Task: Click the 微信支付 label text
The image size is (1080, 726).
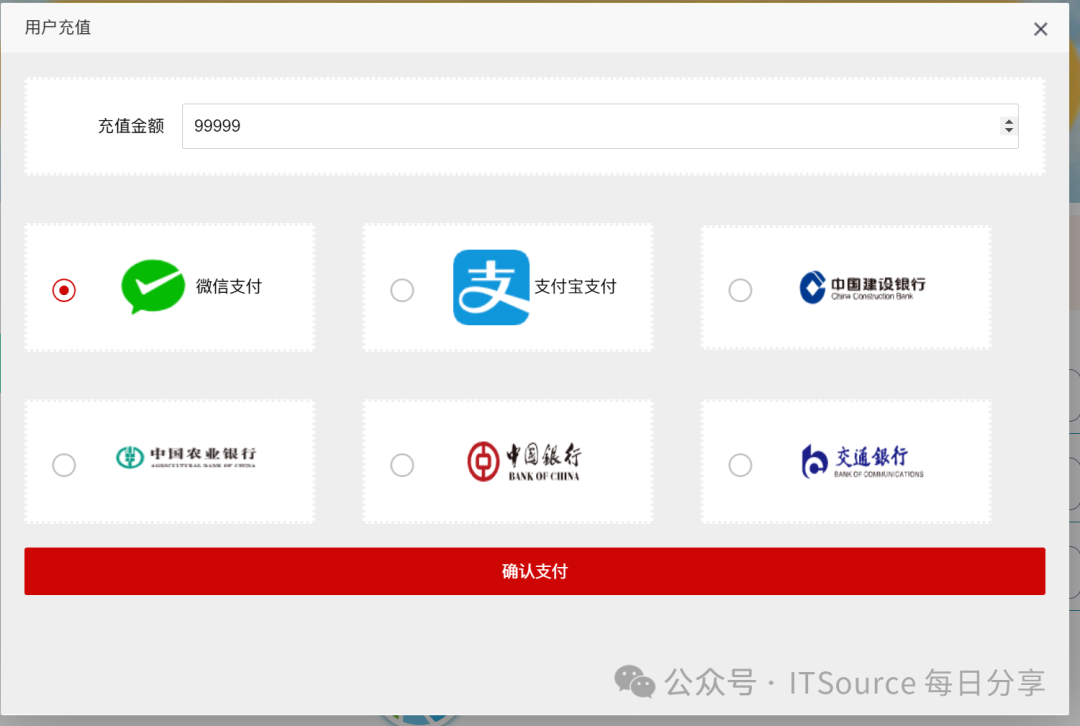Action: click(229, 287)
